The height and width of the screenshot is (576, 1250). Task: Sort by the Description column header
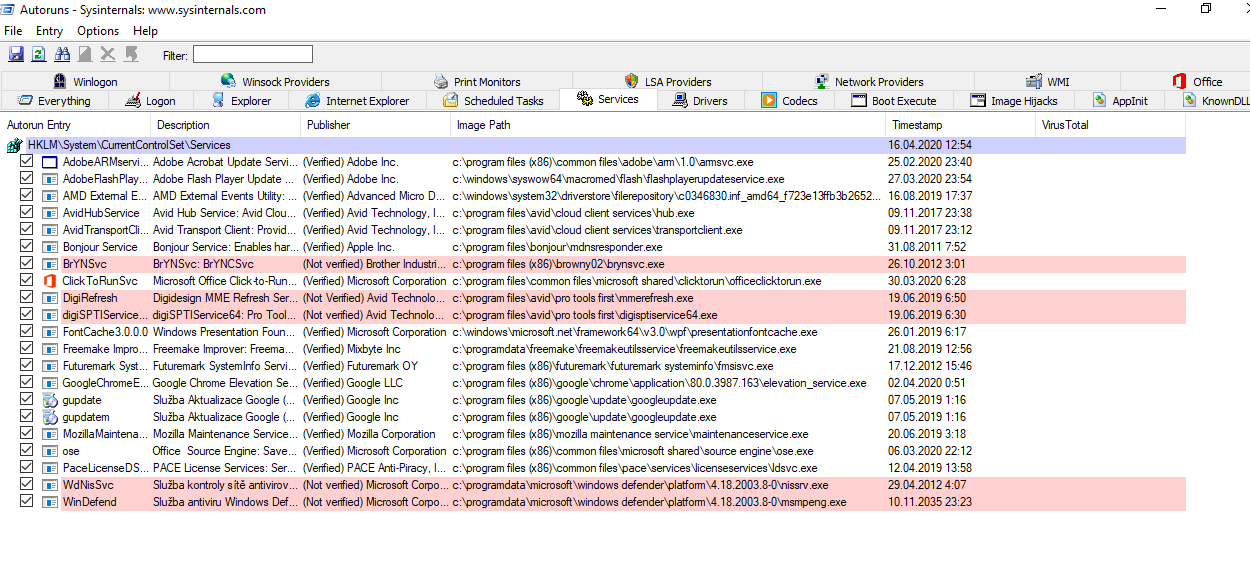(226, 125)
